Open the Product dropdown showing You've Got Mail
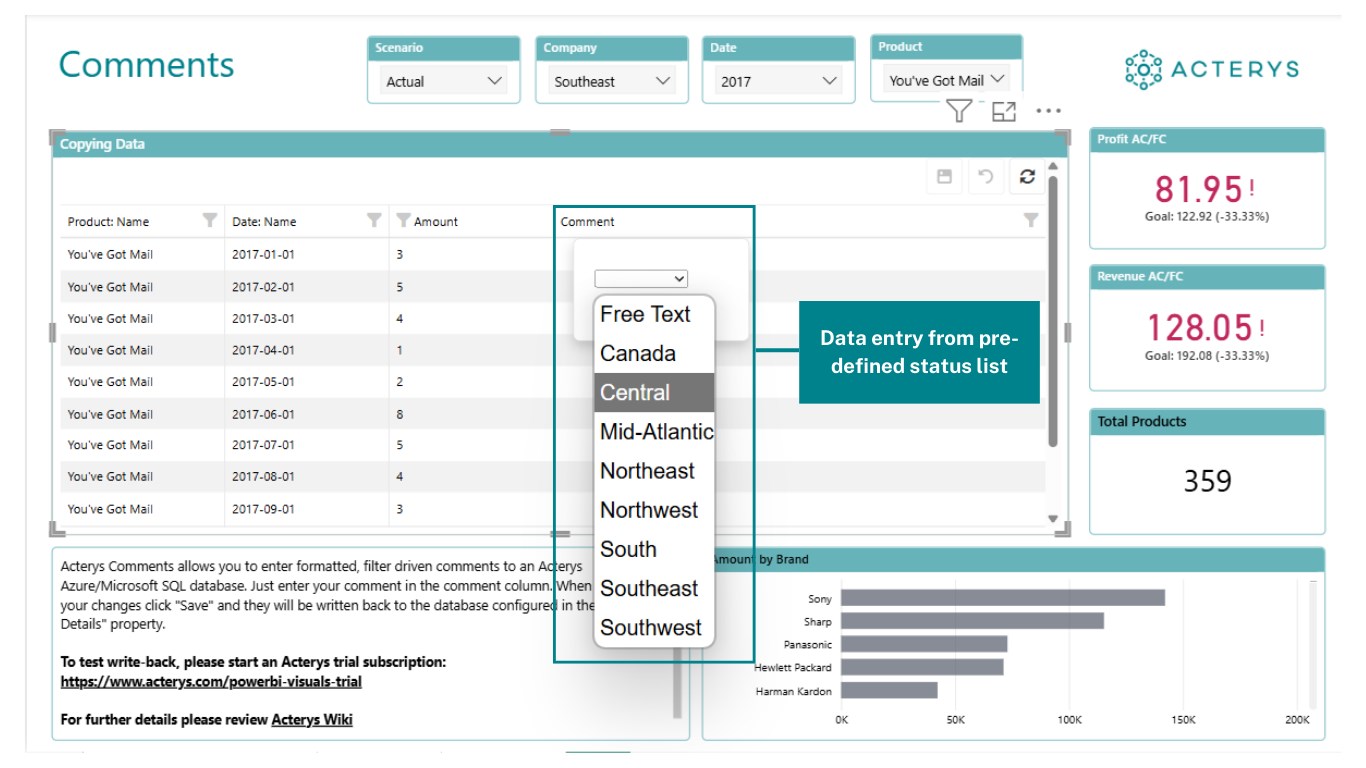The height and width of the screenshot is (768, 1366). point(946,80)
